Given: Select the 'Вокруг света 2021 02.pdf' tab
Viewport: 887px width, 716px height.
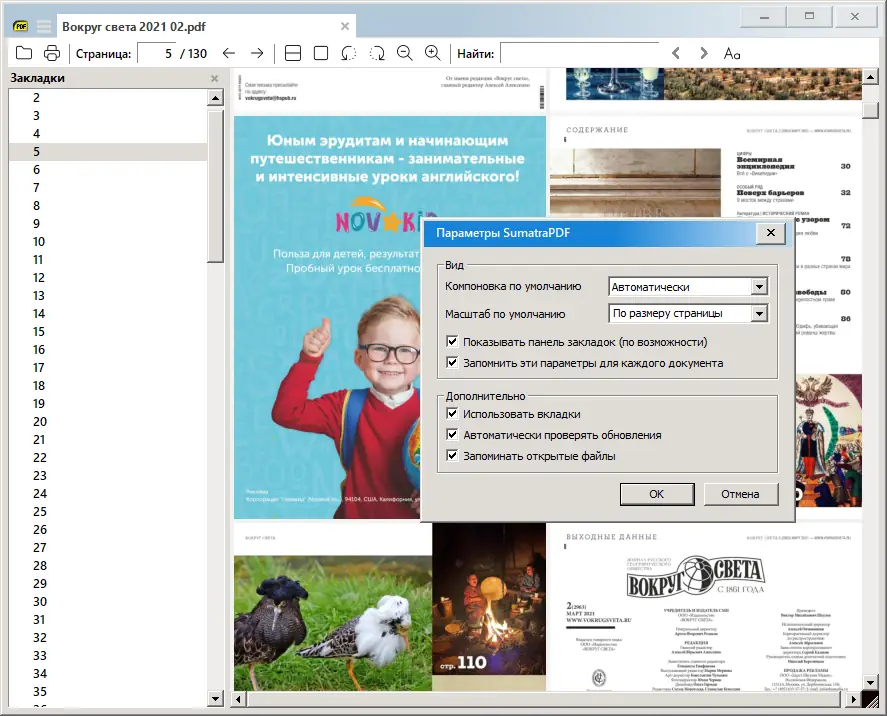Looking at the screenshot, I should click(200, 26).
